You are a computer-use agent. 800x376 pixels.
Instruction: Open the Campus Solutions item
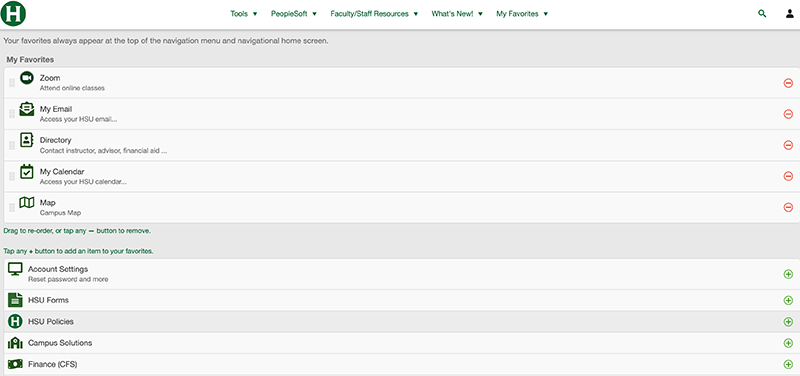pos(60,343)
